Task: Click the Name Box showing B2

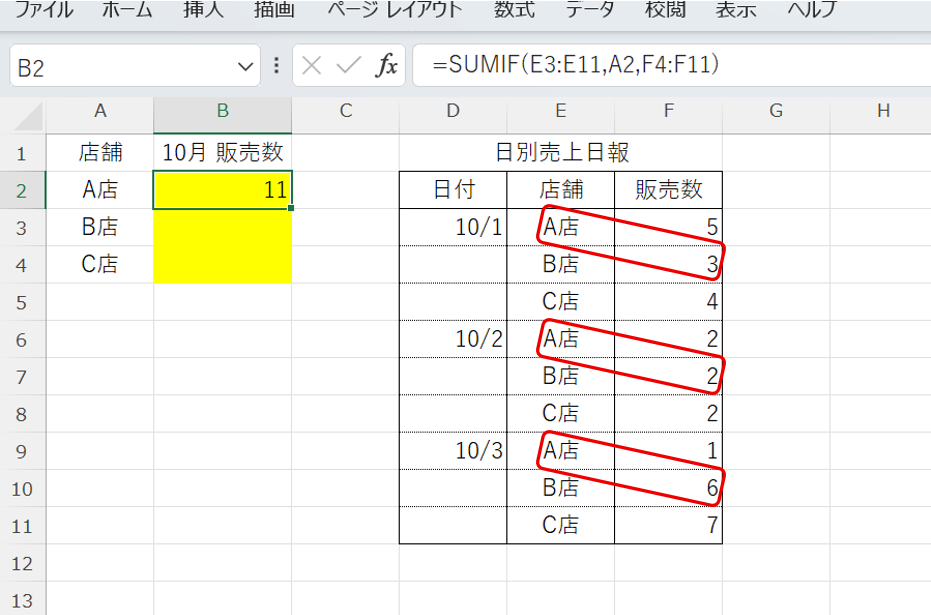Action: click(120, 67)
